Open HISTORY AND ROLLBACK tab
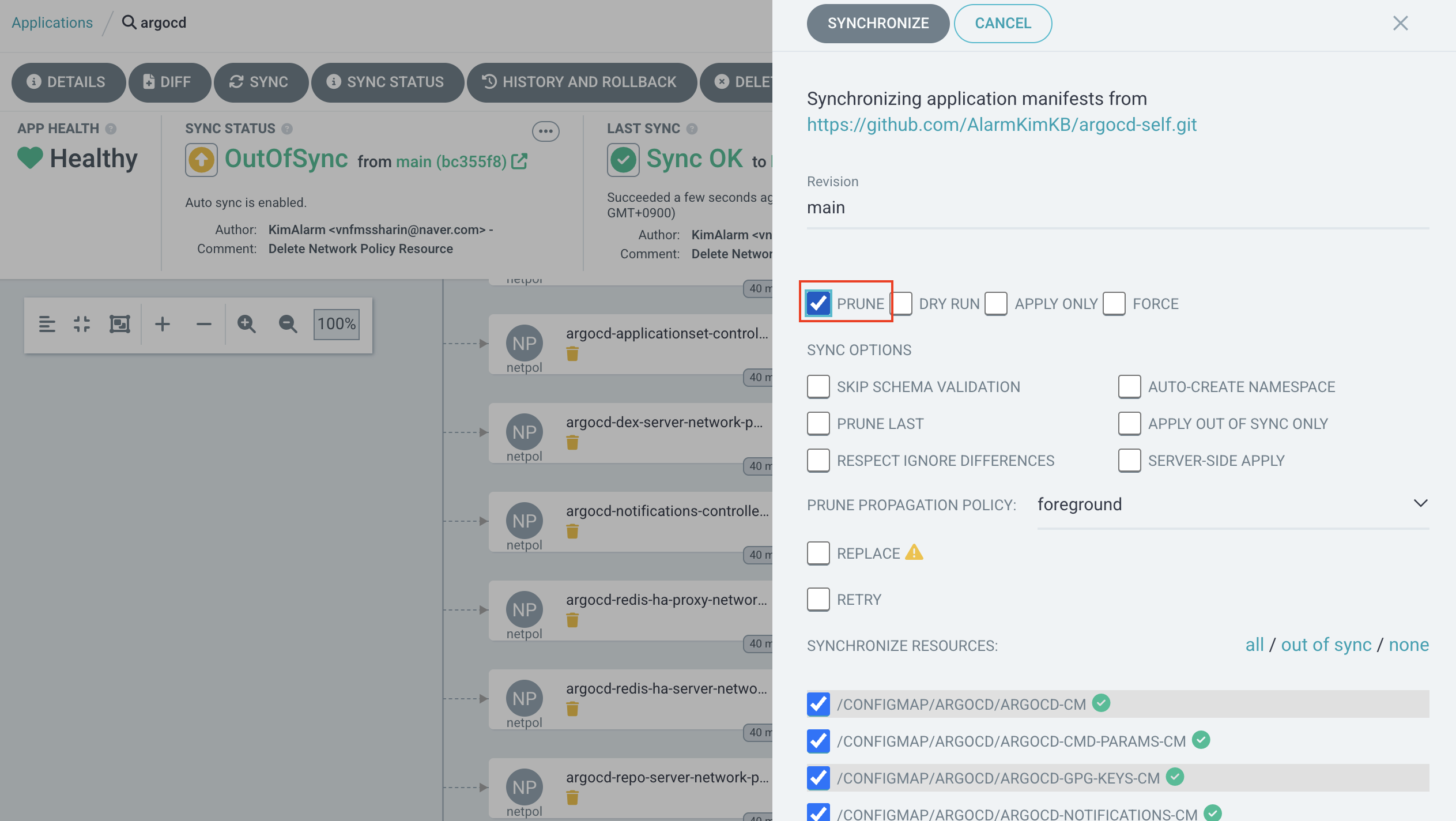The width and height of the screenshot is (1456, 821). [x=581, y=82]
